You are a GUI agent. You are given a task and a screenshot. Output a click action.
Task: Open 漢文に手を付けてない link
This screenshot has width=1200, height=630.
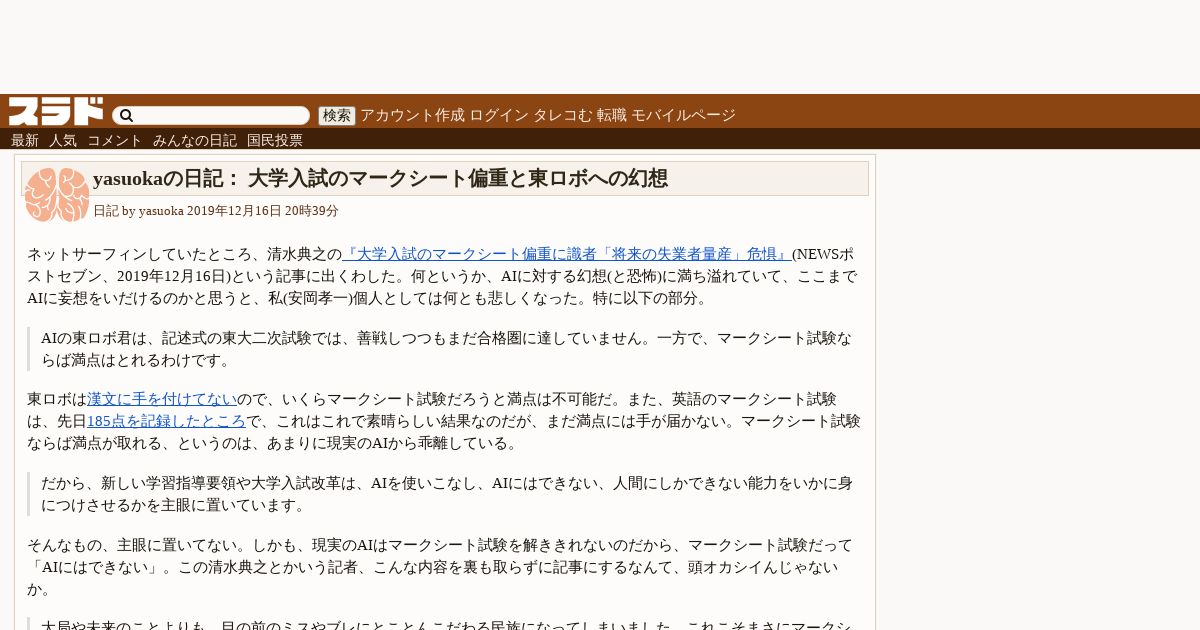tap(162, 399)
